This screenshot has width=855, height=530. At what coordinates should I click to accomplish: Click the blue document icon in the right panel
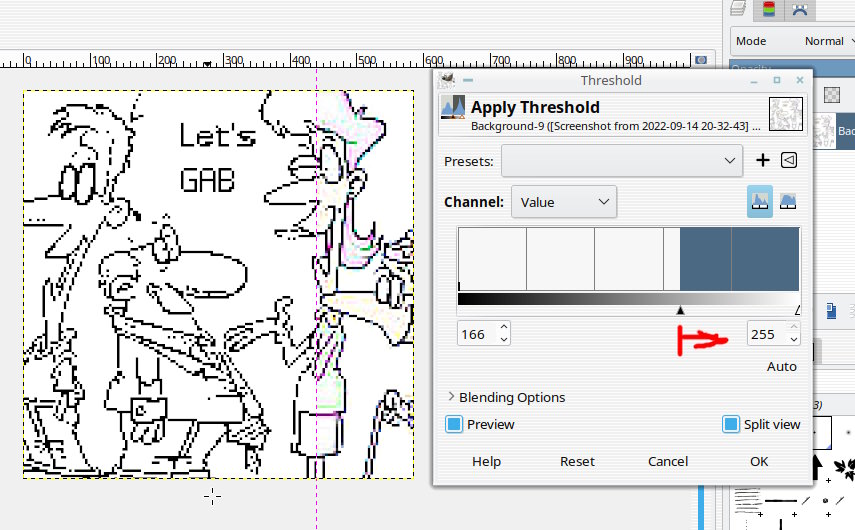831,311
